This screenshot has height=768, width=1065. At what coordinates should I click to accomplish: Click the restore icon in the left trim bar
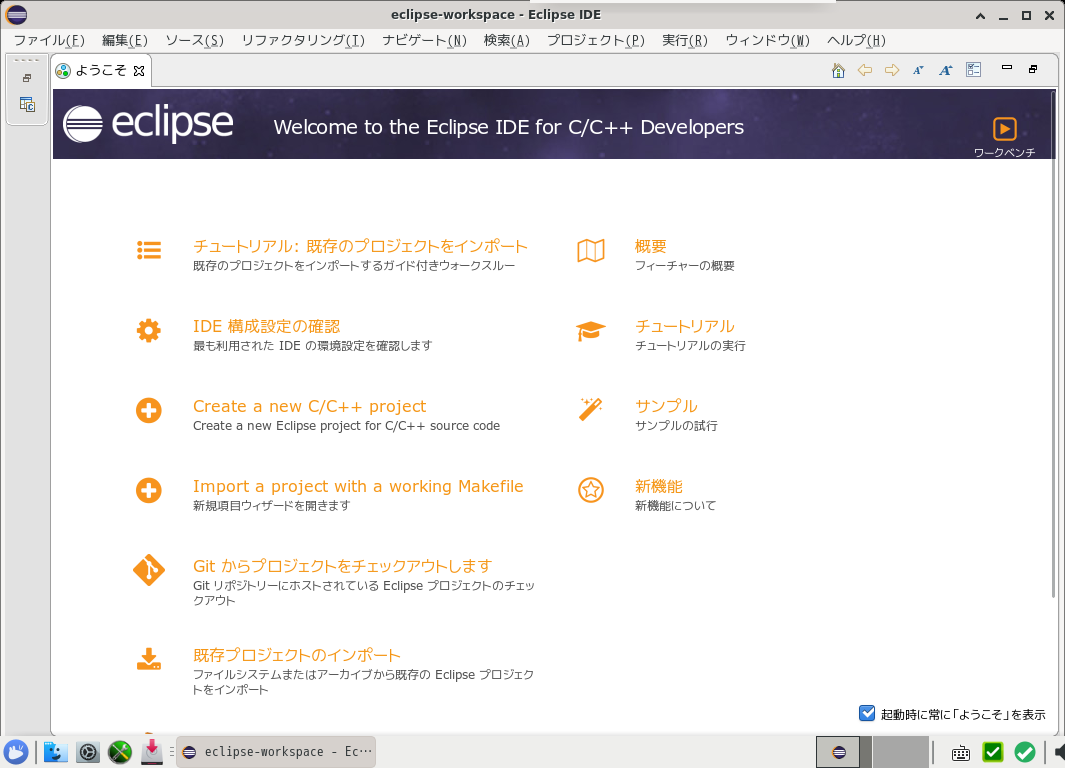27,78
